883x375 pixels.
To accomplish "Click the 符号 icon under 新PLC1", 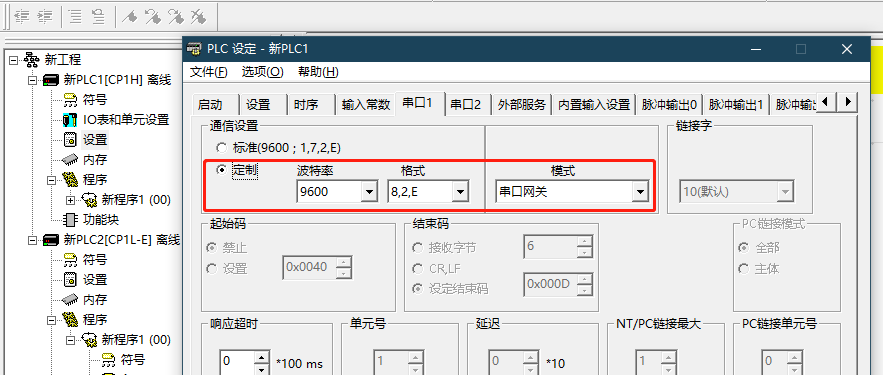I will (x=70, y=100).
